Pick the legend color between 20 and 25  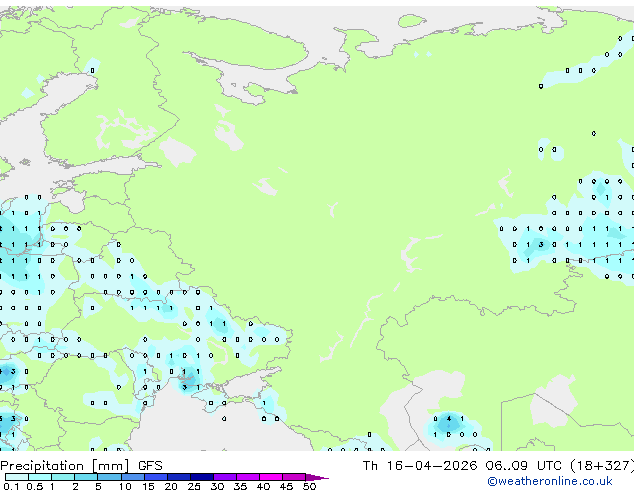click(179, 477)
